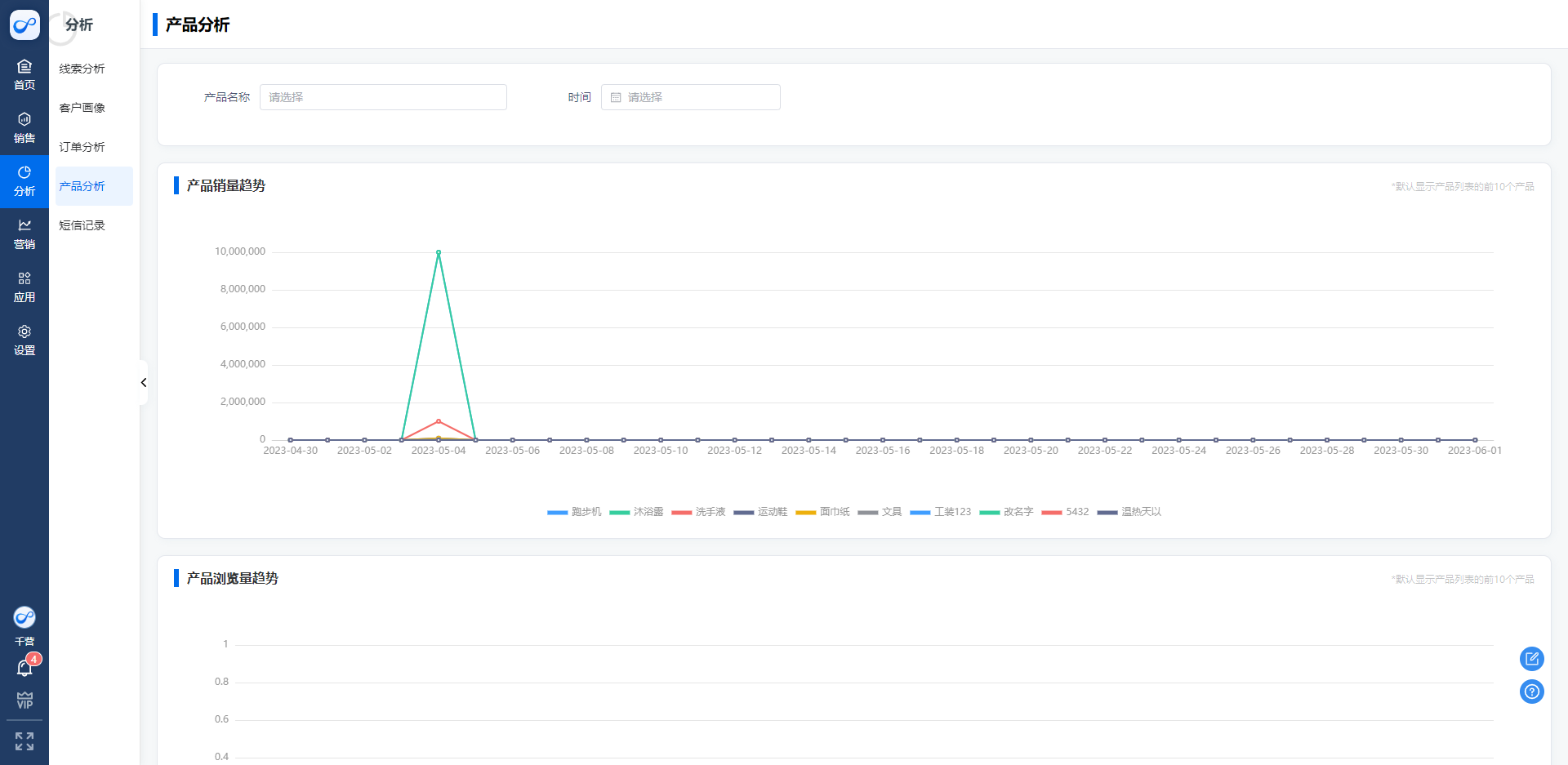1568x765 pixels.
Task: Open the 首页 home section
Action: [x=24, y=74]
